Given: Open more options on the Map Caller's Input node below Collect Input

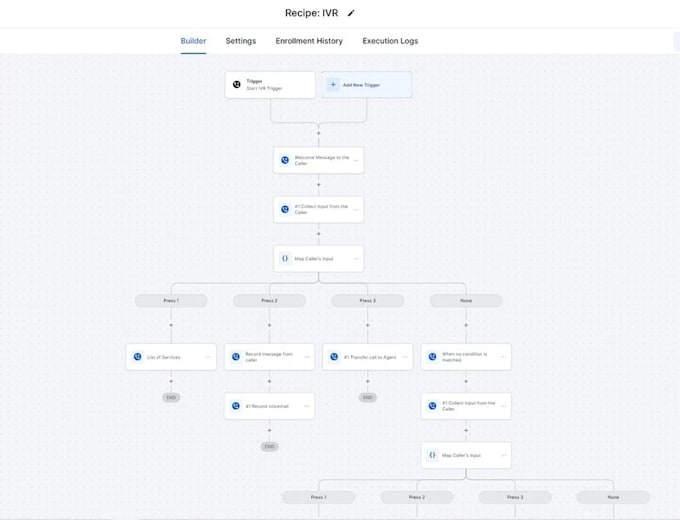Looking at the screenshot, I should pyautogui.click(x=356, y=258).
